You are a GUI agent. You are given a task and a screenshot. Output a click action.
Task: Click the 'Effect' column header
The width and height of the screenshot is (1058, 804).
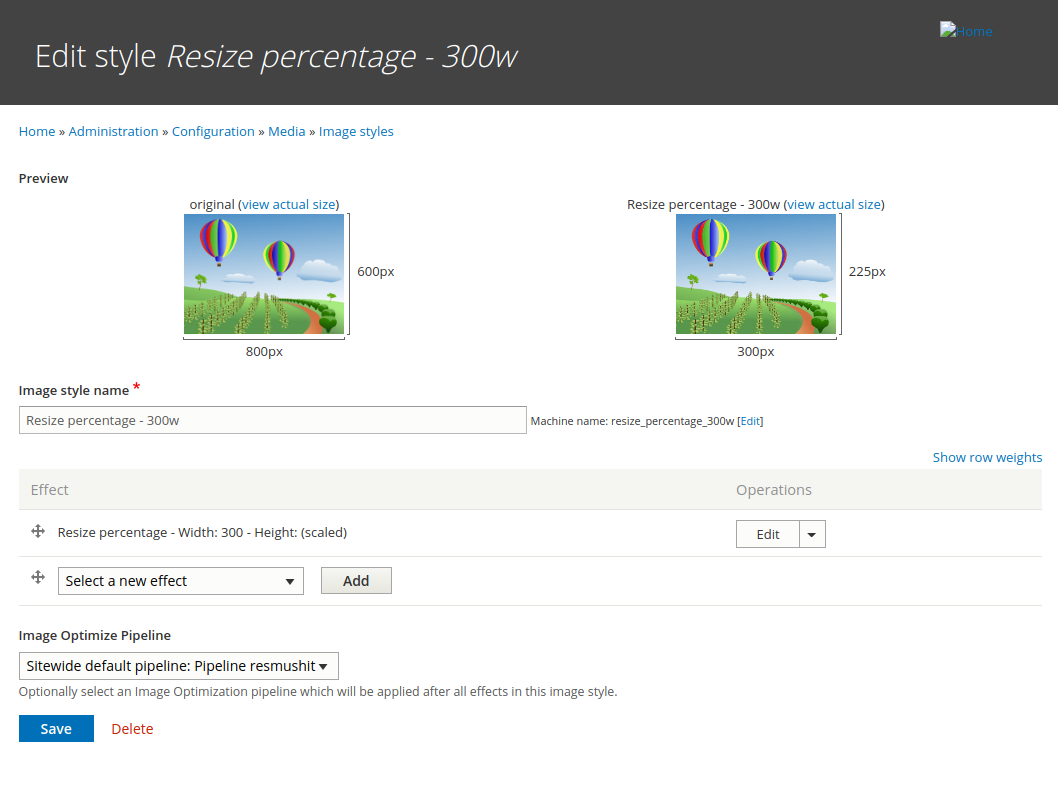tap(49, 490)
